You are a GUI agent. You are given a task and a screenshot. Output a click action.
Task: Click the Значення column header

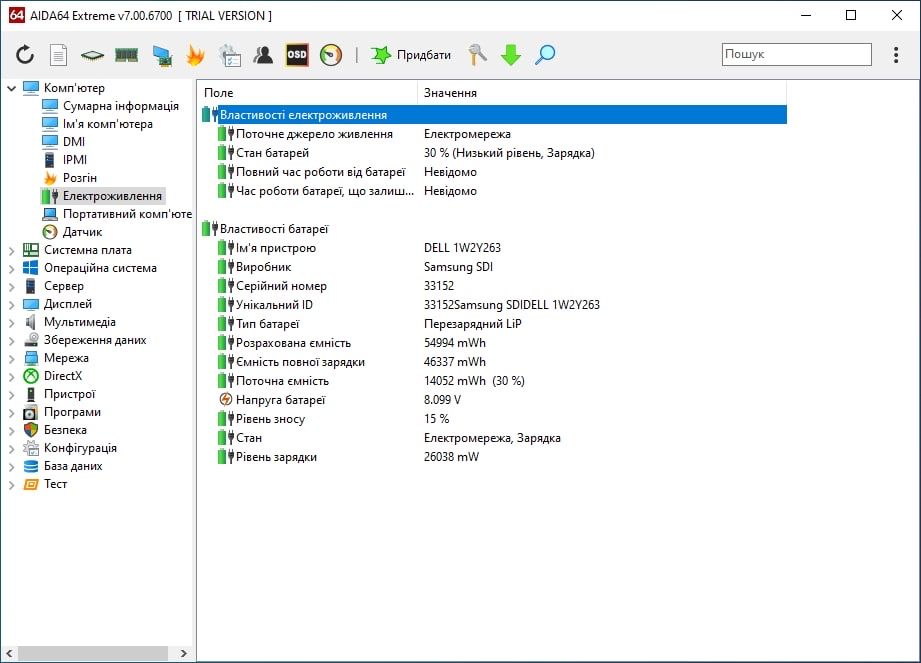[602, 93]
